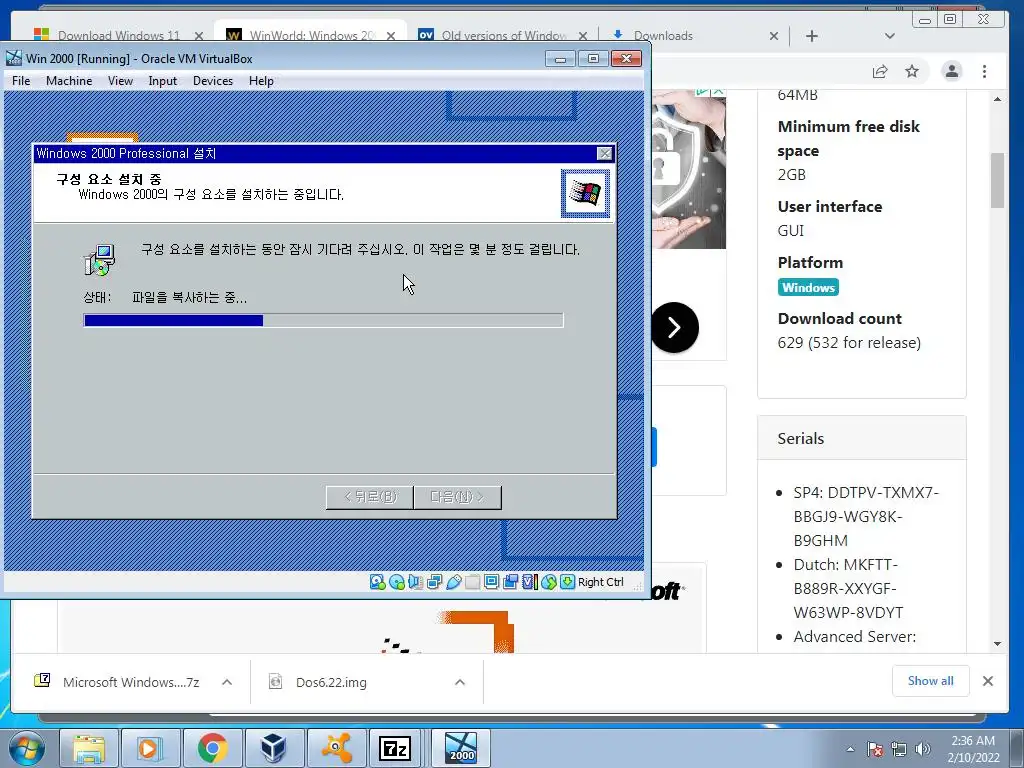Click the SP4 serial key text
This screenshot has width=1024, height=768.
pos(866,517)
